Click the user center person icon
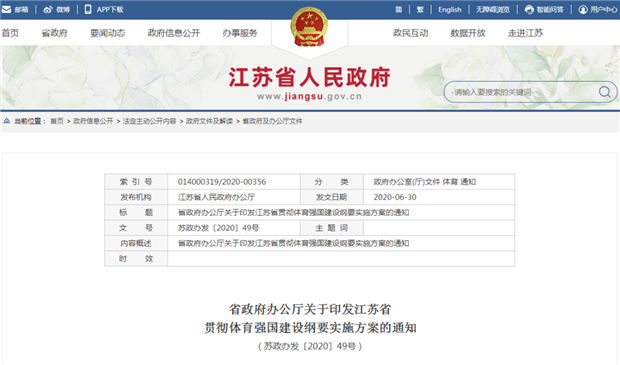Viewport: 620px width, 365px height. click(x=583, y=9)
